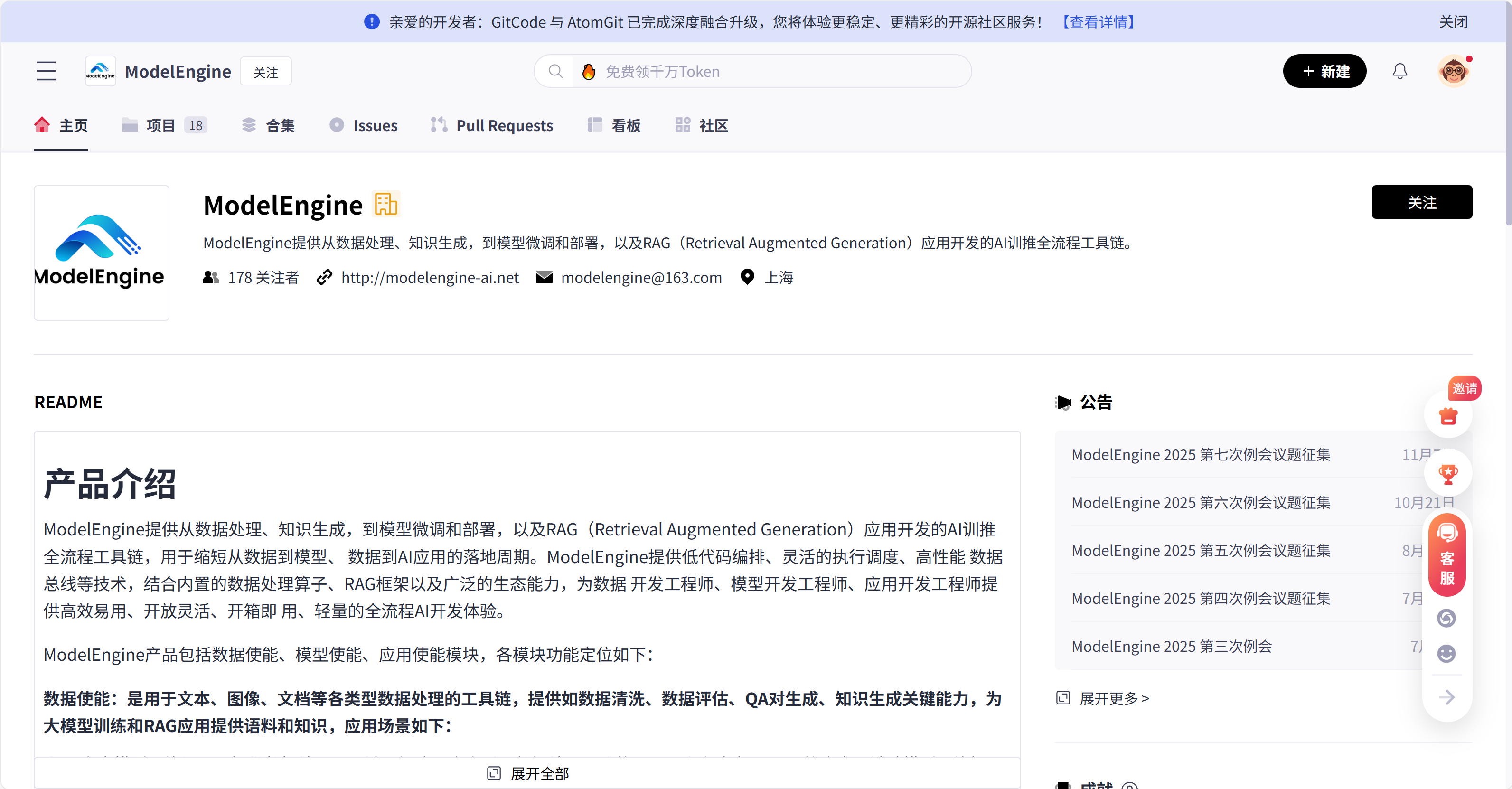1512x789 pixels.
Task: Open the notification bell
Action: click(1400, 71)
